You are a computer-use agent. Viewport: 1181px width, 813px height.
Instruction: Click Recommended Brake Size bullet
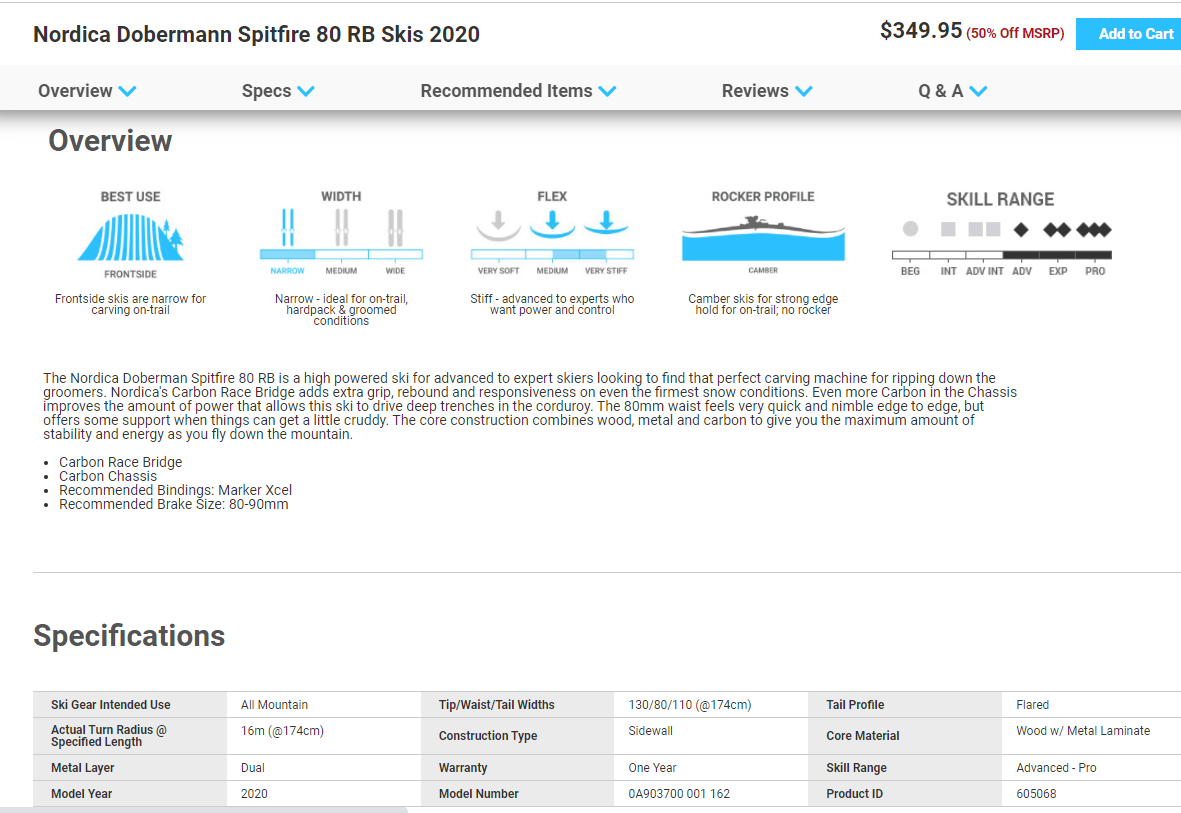pos(173,504)
